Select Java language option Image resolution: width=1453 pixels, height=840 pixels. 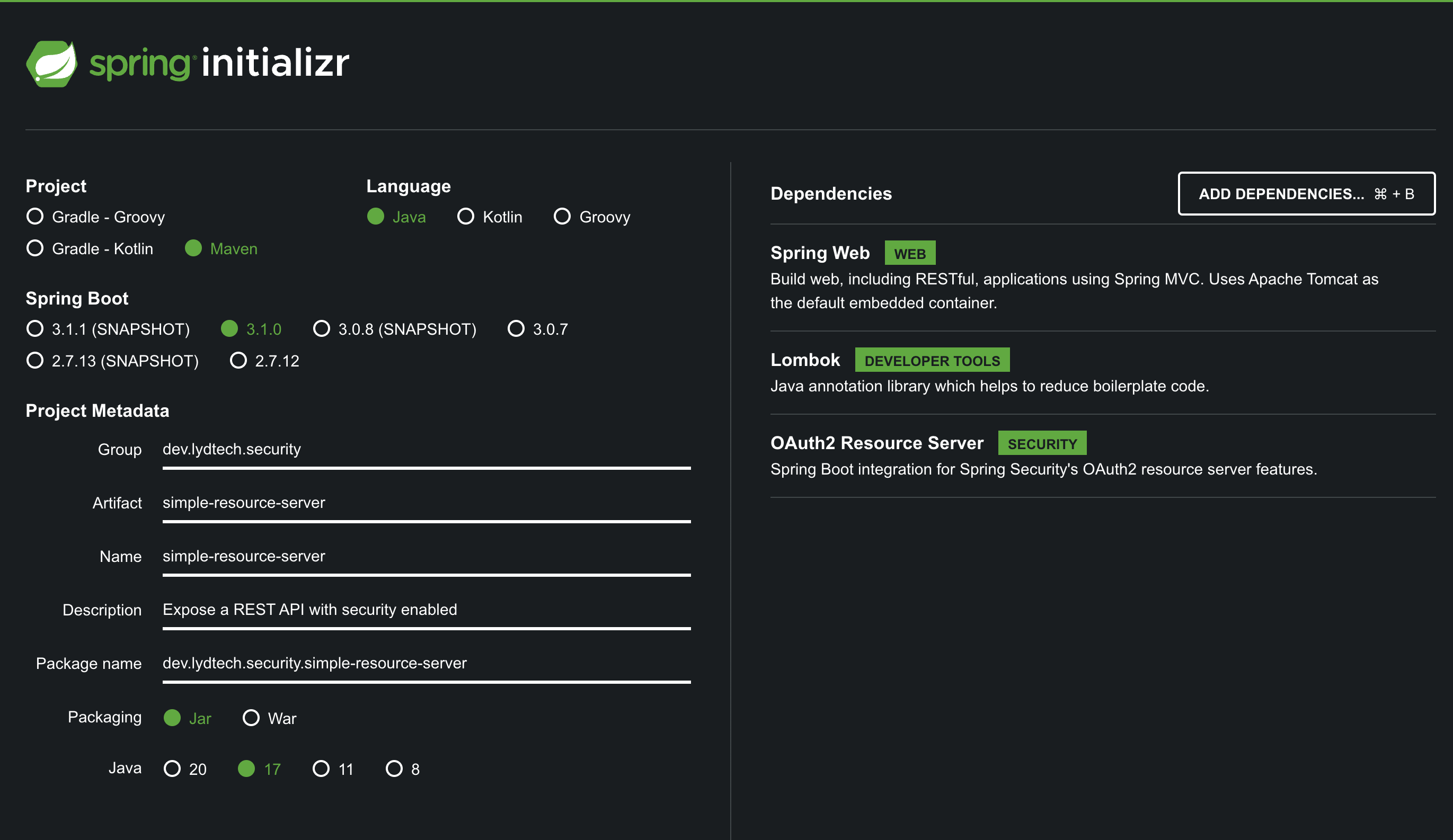click(x=396, y=217)
